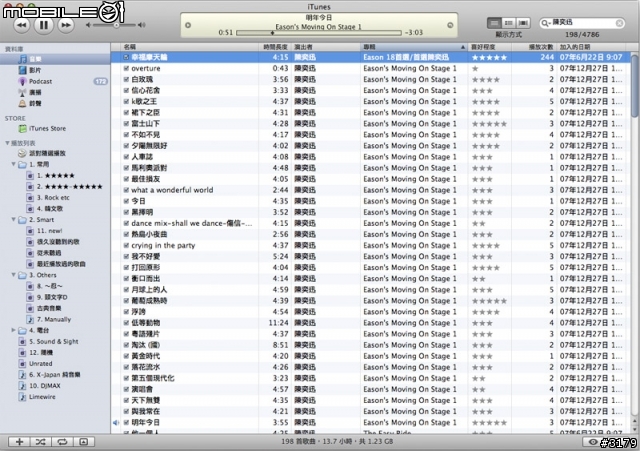Collapse the playlists section triangle in sidebar

click(x=7, y=143)
